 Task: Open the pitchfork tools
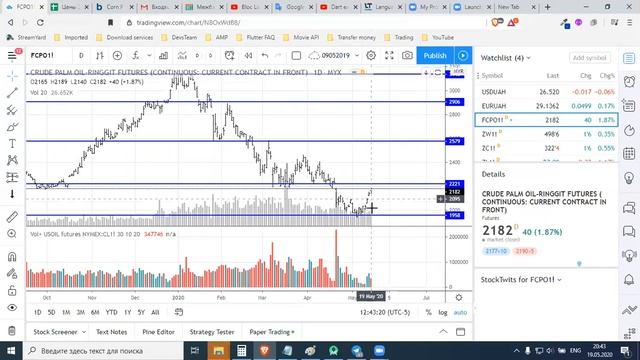coord(12,110)
